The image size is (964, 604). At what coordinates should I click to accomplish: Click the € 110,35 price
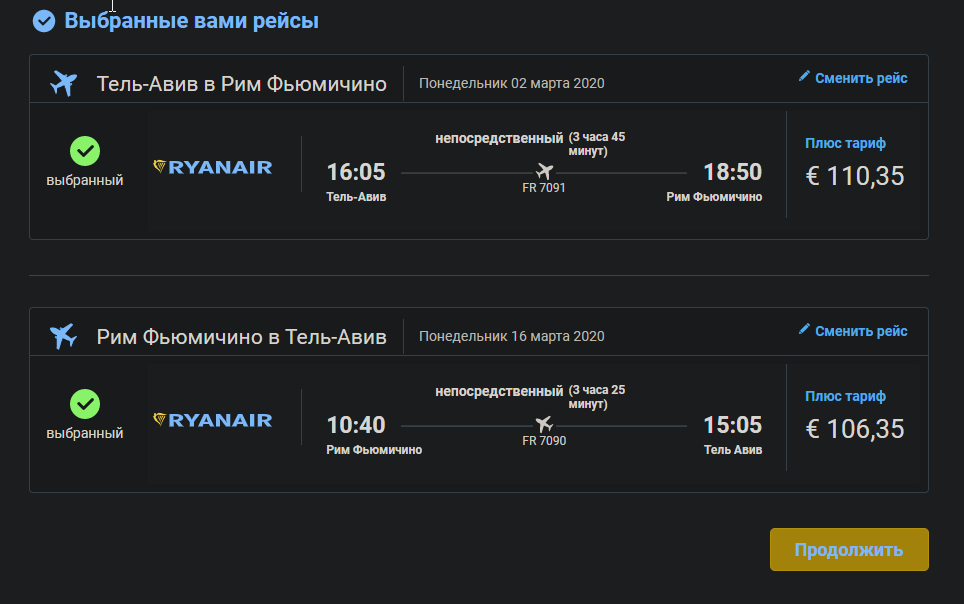click(x=855, y=176)
